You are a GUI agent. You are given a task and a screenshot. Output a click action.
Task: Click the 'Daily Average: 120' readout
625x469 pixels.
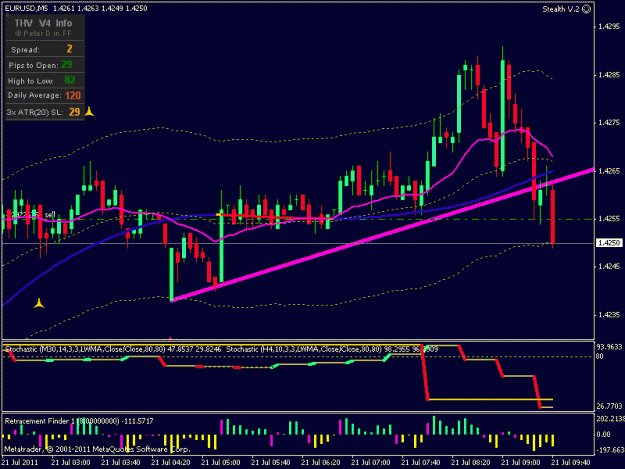coord(45,96)
